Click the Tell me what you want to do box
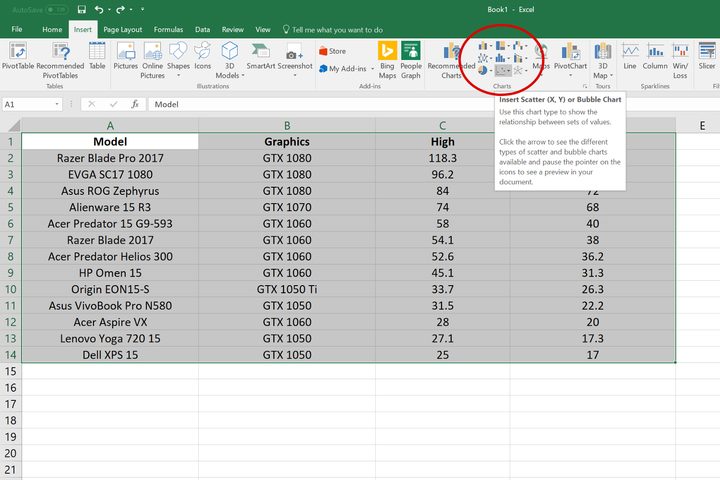The width and height of the screenshot is (720, 480). pyautogui.click(x=333, y=30)
